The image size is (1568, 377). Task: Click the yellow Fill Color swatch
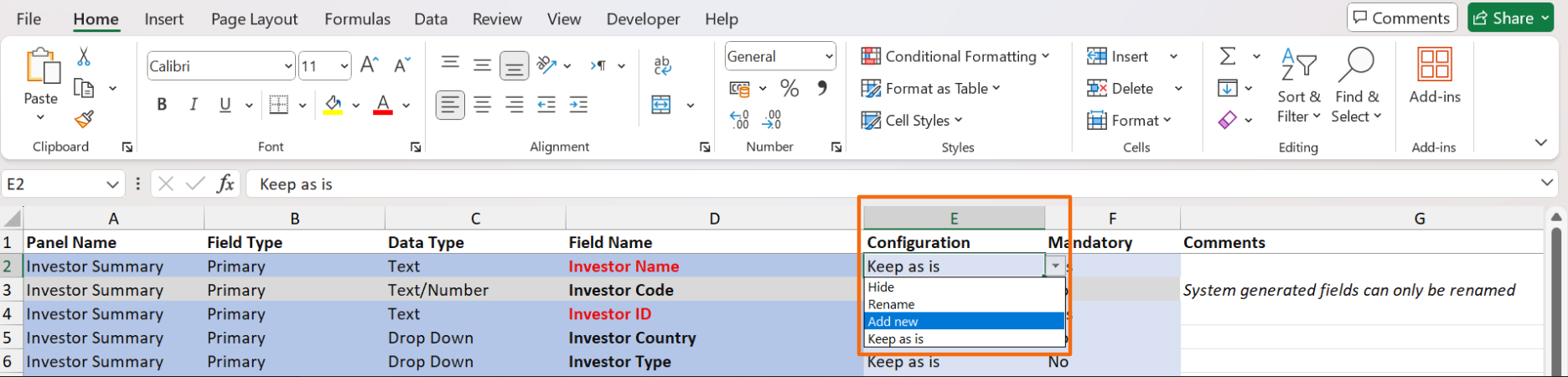334,105
